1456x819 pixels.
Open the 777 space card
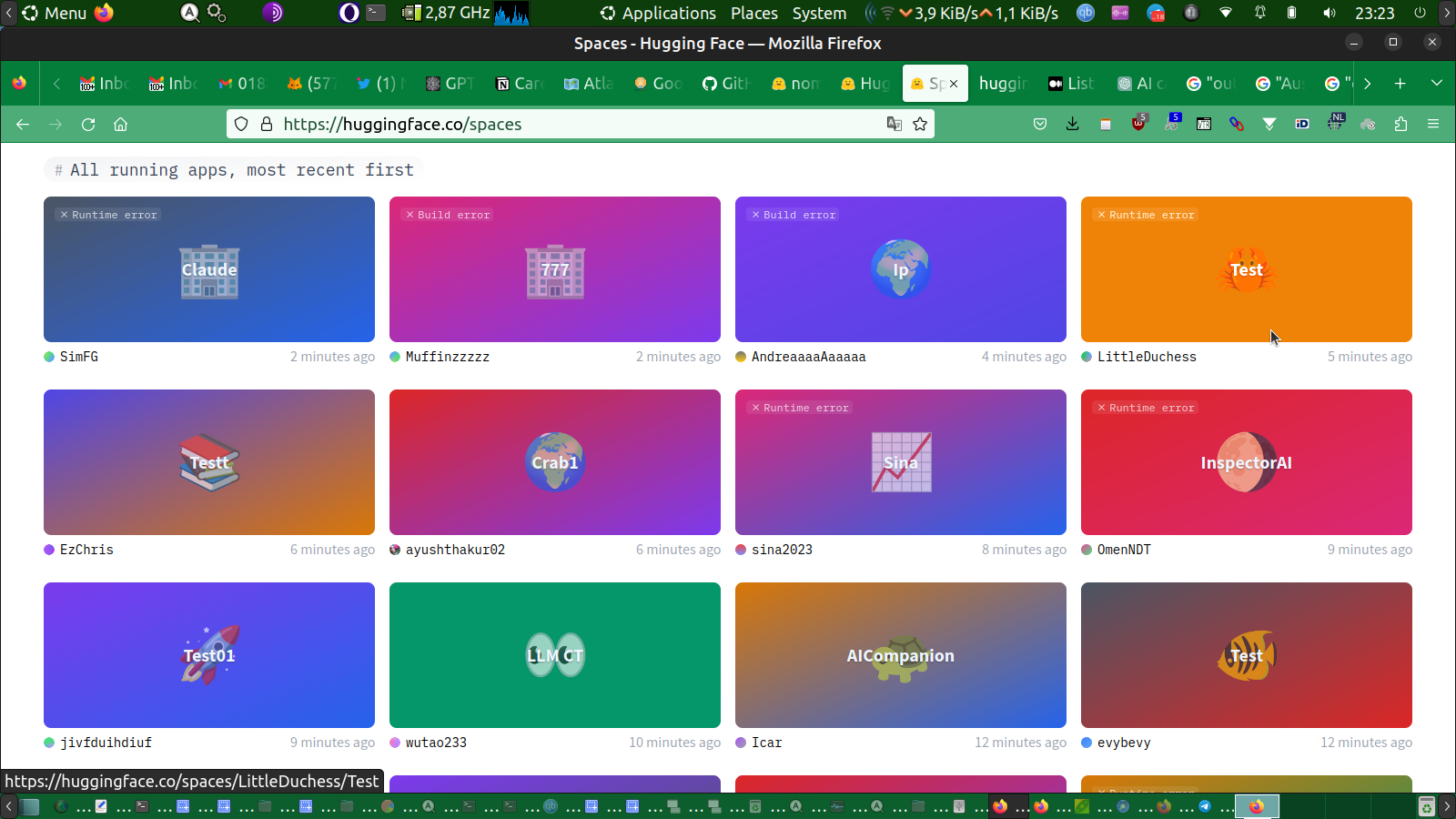(555, 269)
